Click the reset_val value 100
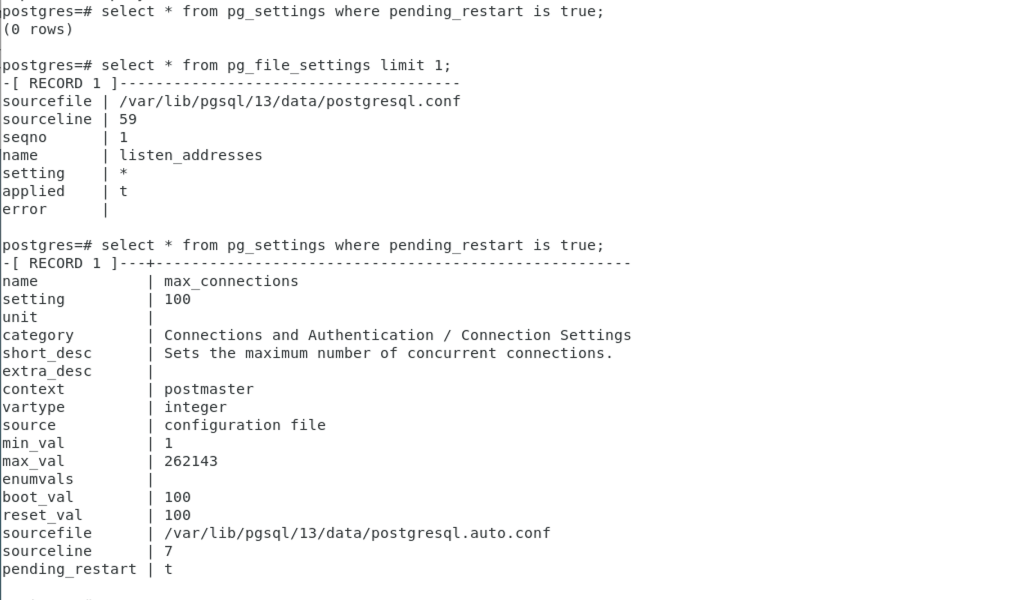The image size is (1021, 600). coord(177,515)
